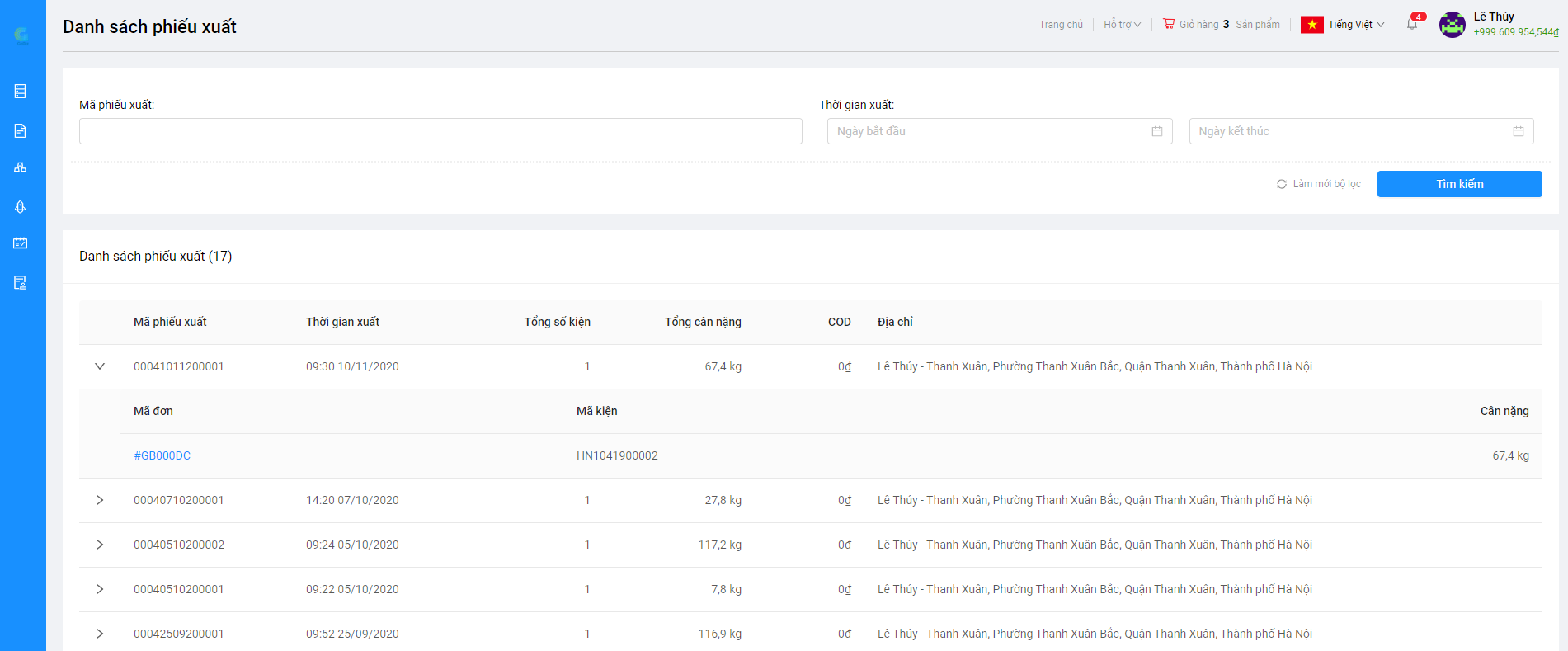Open the Hỗ trợ support menu
Screen dimensions: 1568x651
[x=1122, y=24]
